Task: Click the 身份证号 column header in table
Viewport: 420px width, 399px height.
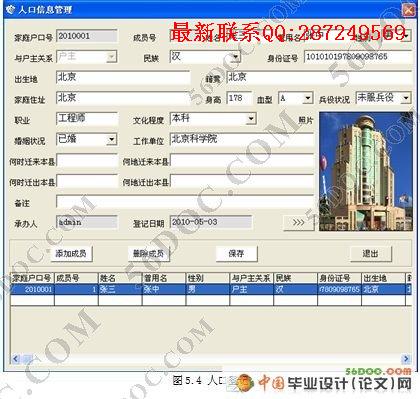Action: pyautogui.click(x=340, y=278)
